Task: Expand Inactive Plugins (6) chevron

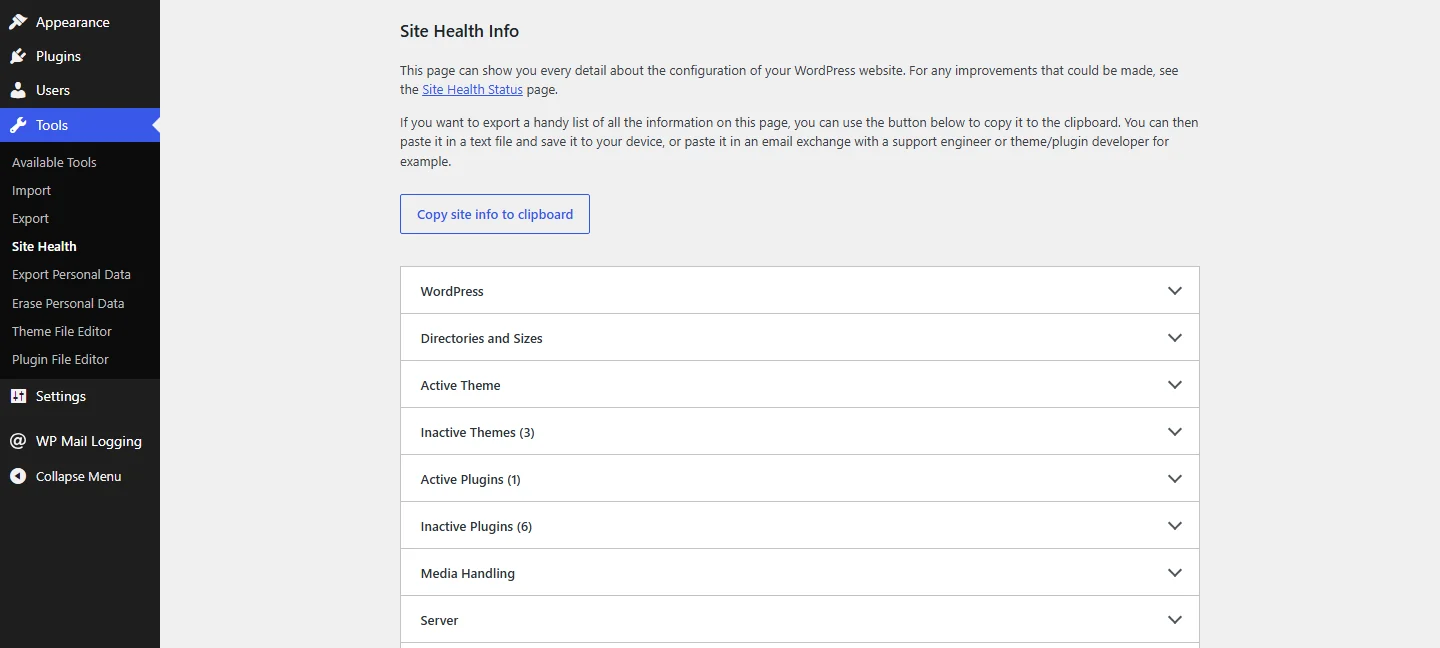Action: point(1175,526)
